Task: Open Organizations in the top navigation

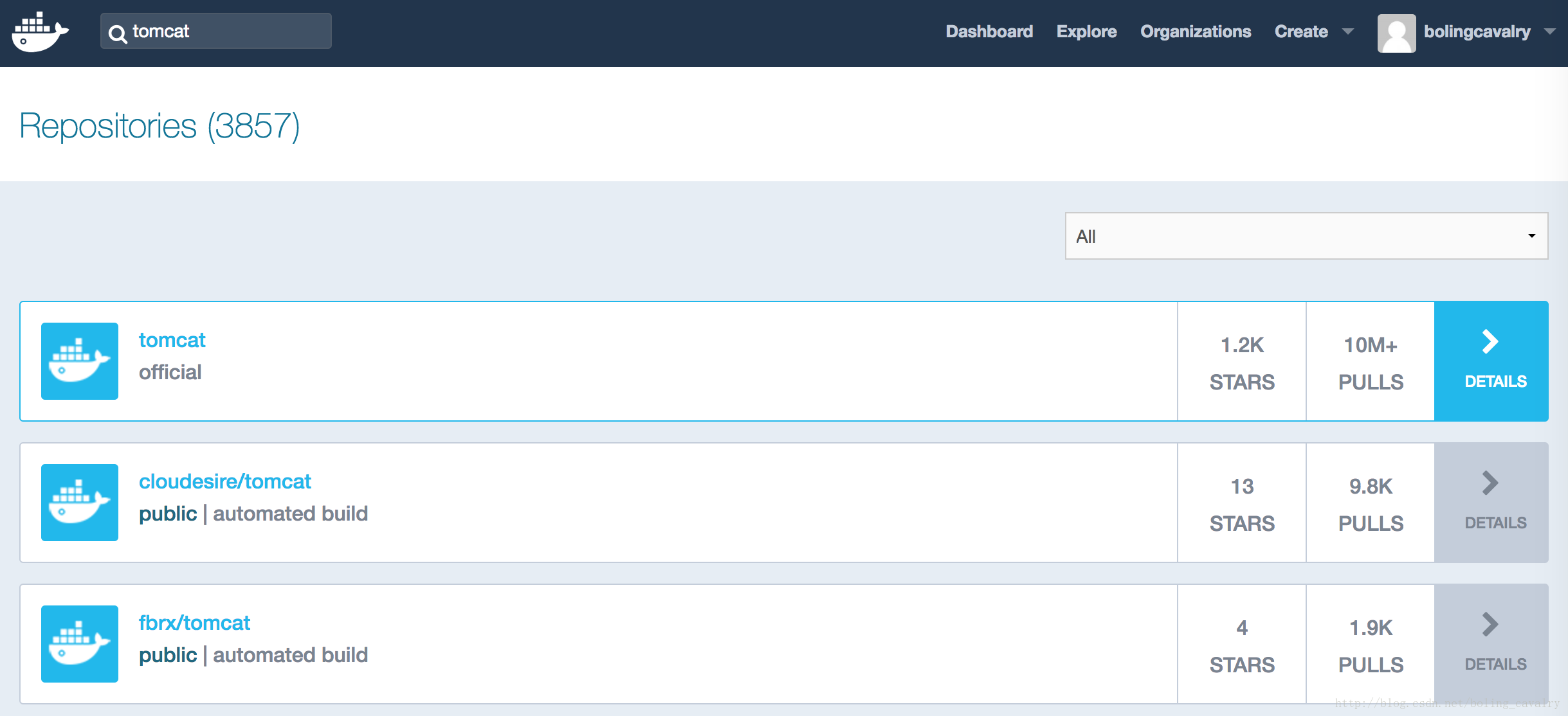Action: pos(1196,31)
